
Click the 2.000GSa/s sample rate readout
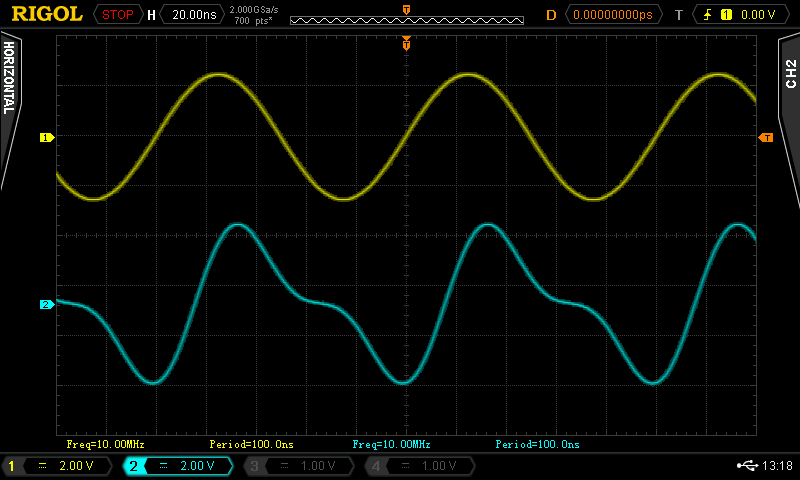254,10
